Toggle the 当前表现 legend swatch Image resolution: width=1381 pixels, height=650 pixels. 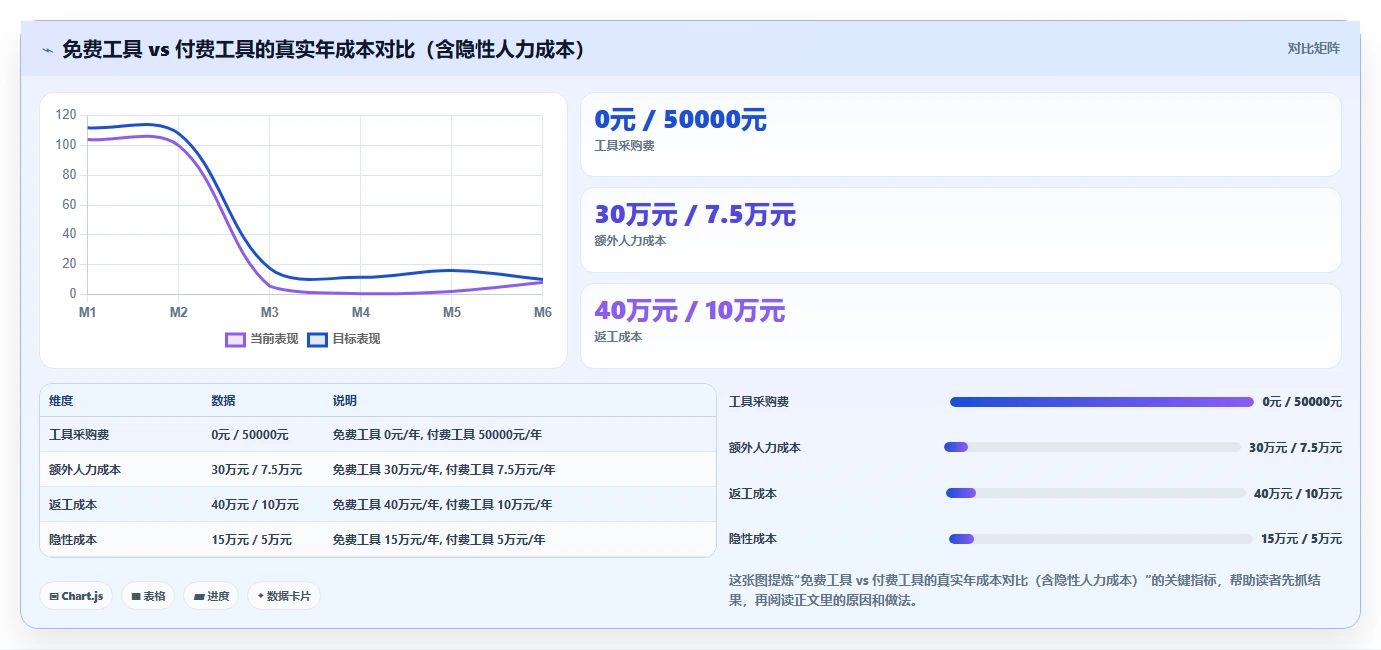click(235, 339)
